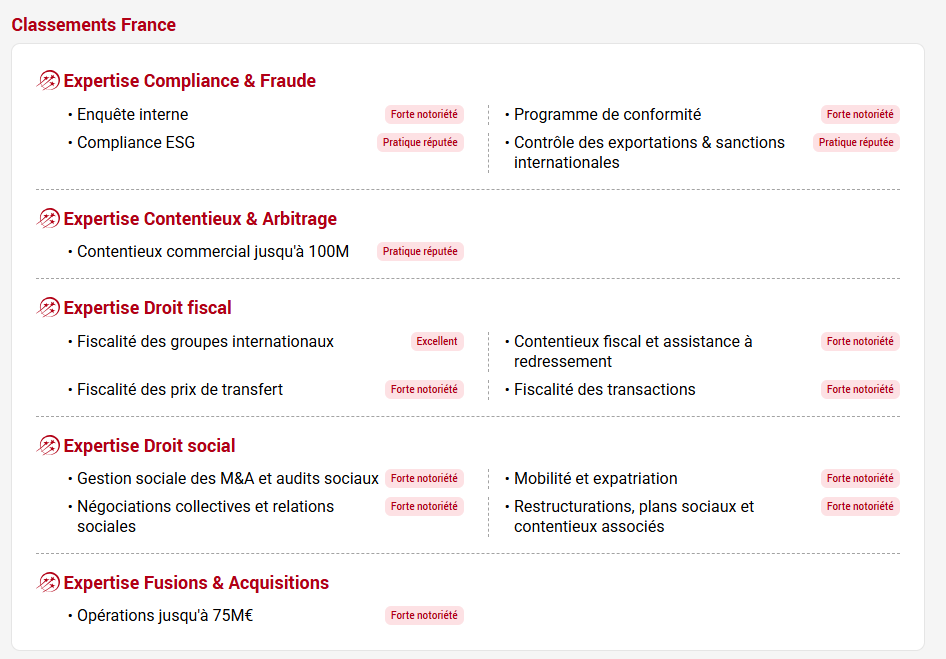Image resolution: width=946 pixels, height=659 pixels.
Task: Select Fiscalité des prix de transfert
Action: (x=180, y=390)
